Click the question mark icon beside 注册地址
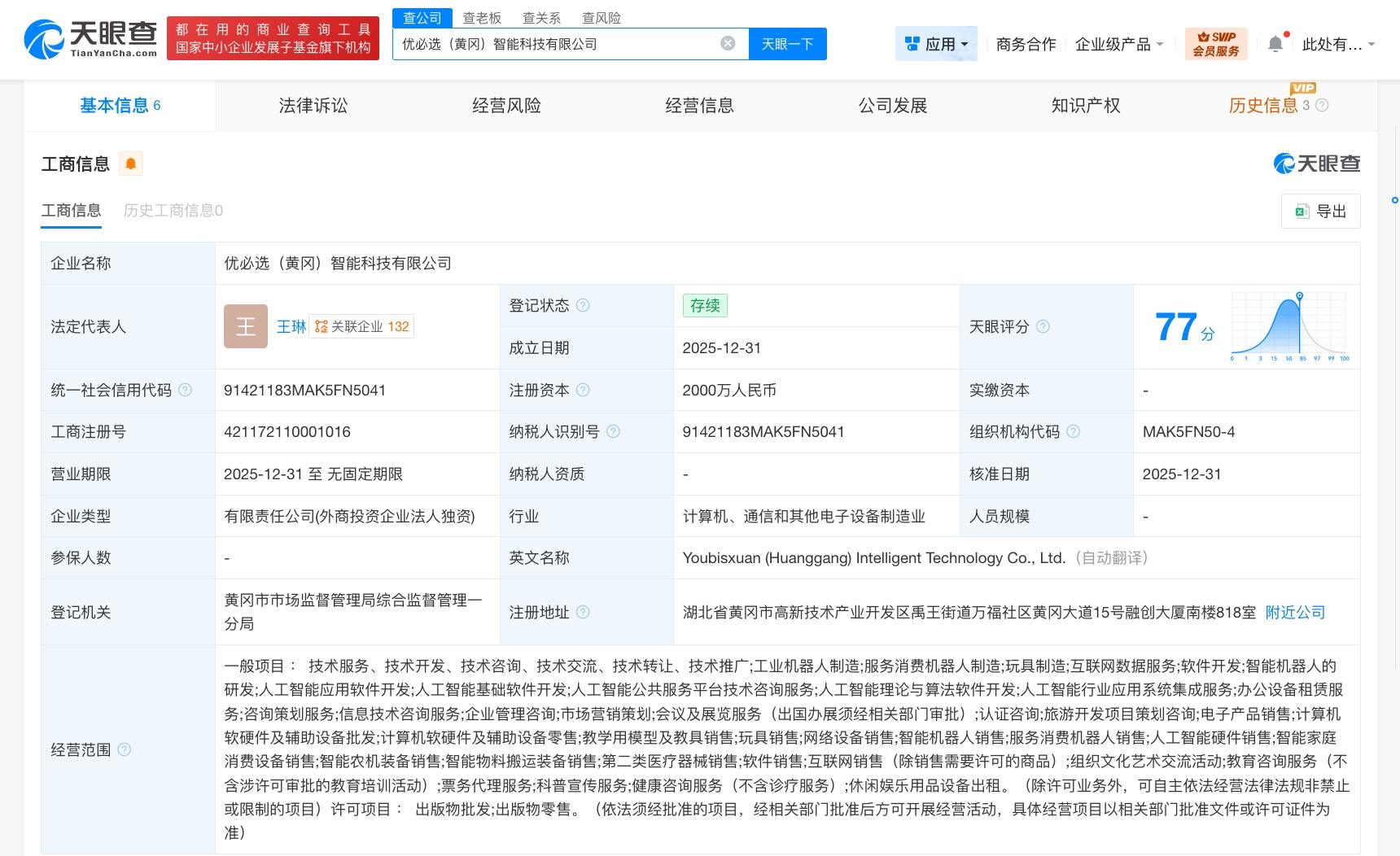 point(583,612)
